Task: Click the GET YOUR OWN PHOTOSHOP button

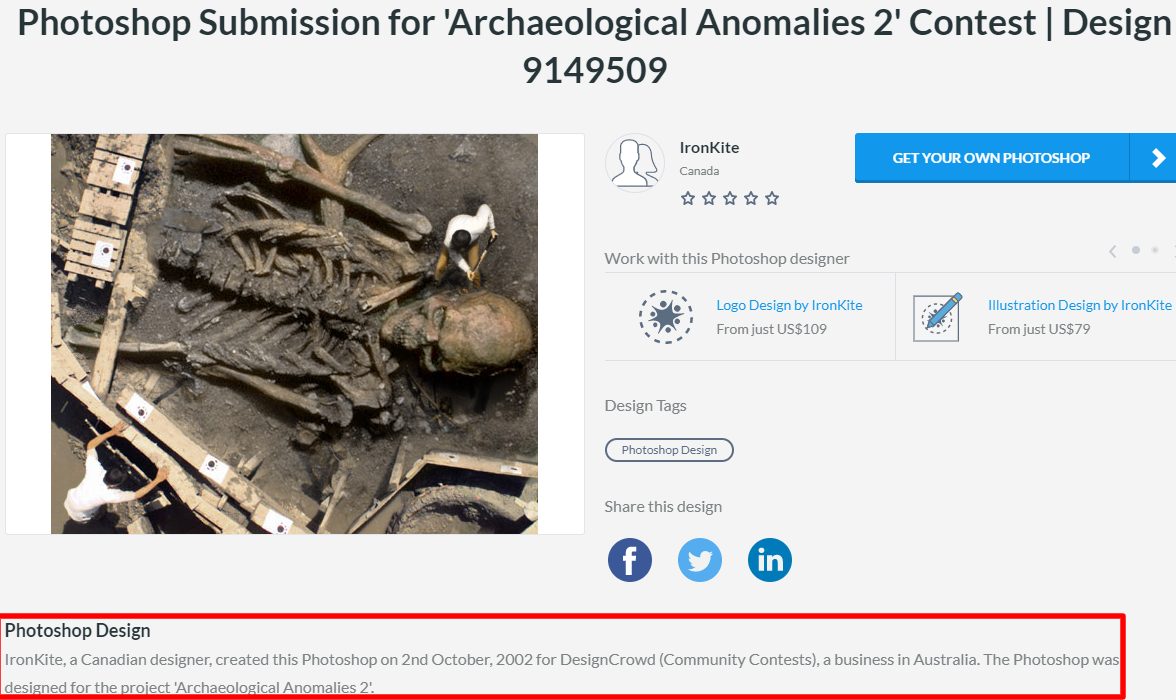Action: [991, 158]
